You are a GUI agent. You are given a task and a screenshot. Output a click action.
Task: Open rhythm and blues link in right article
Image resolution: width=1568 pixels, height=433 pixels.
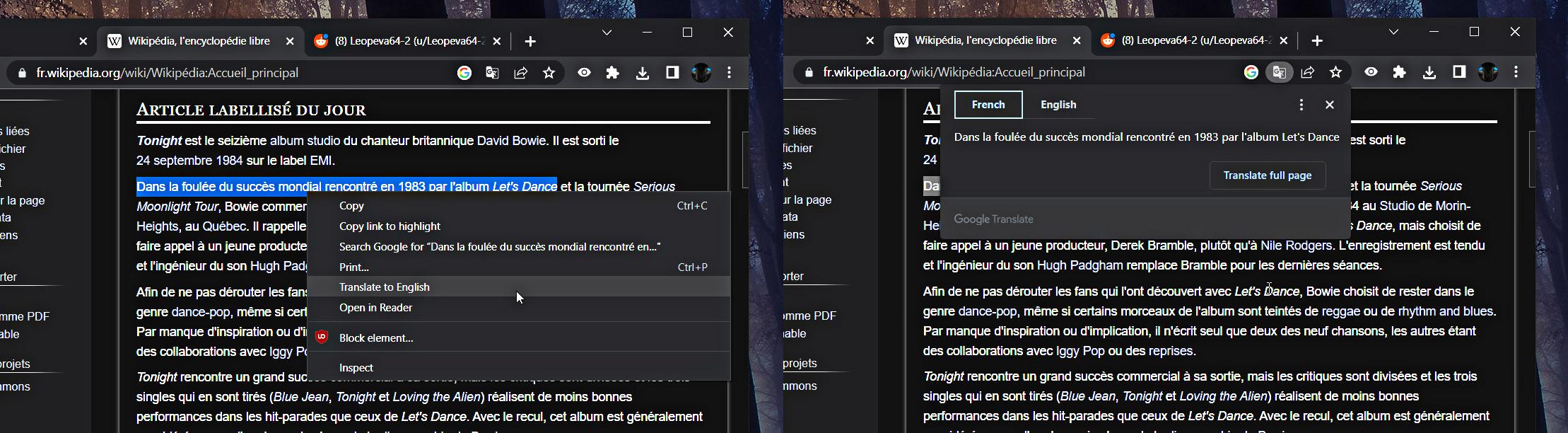(x=1446, y=311)
